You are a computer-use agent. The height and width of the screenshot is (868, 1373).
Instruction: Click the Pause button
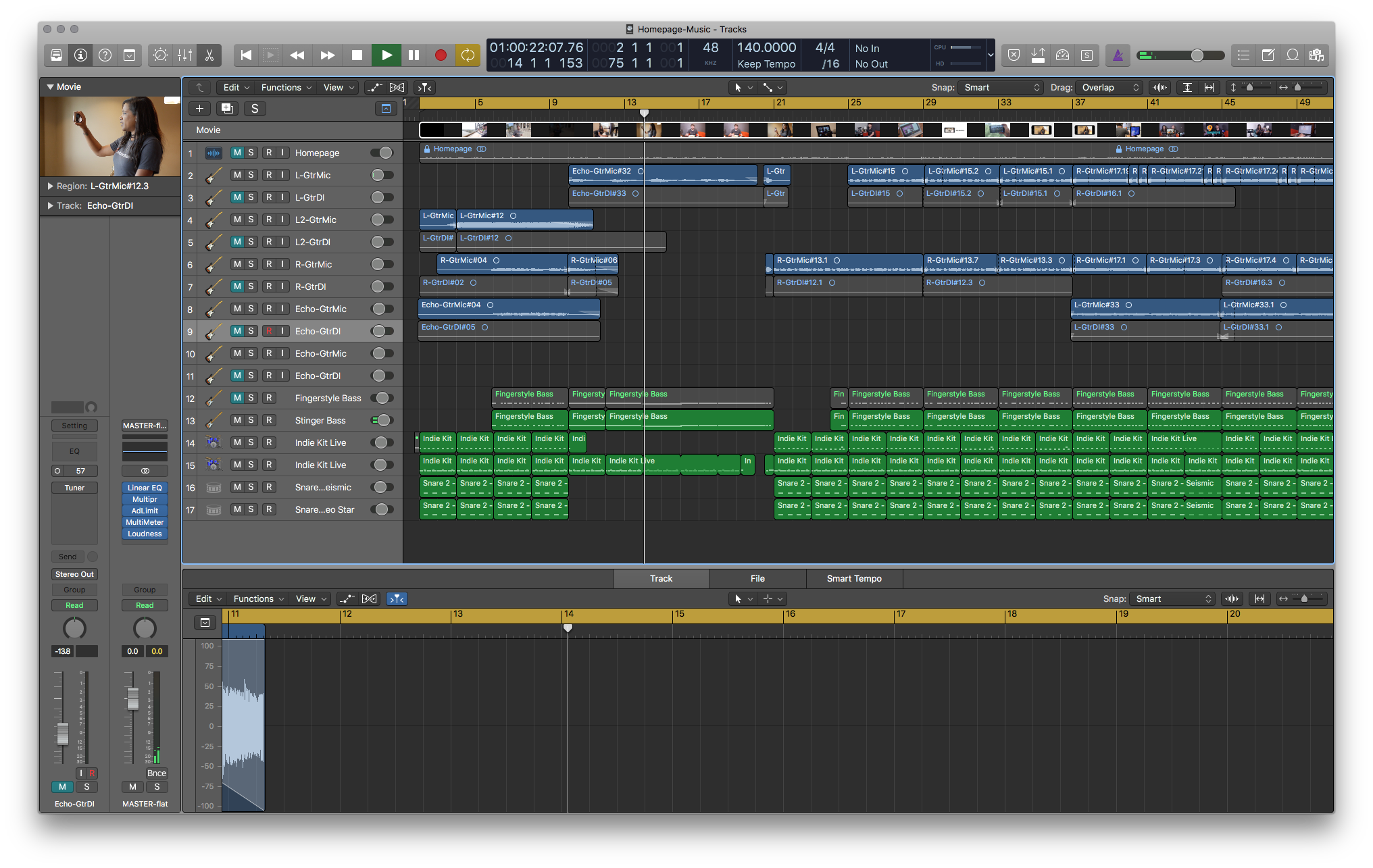click(x=414, y=55)
